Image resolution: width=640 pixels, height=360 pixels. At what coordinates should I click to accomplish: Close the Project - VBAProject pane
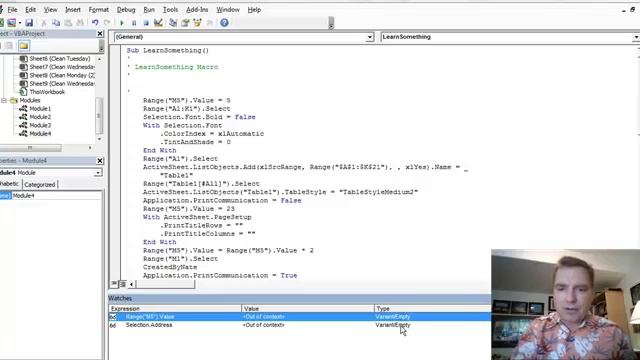tap(100, 34)
